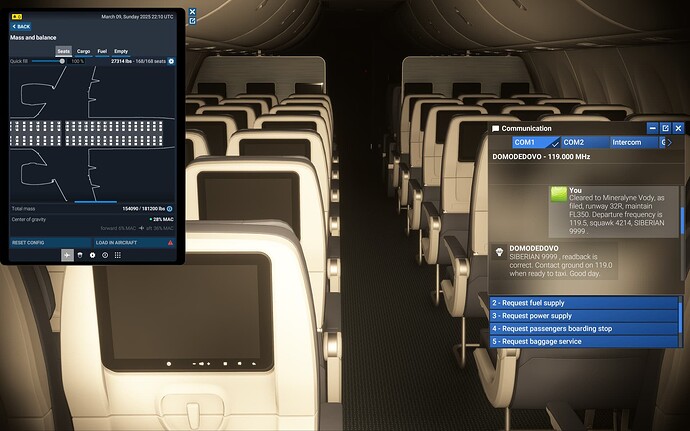Minimize the Communication panel
The width and height of the screenshot is (690, 431).
[651, 128]
